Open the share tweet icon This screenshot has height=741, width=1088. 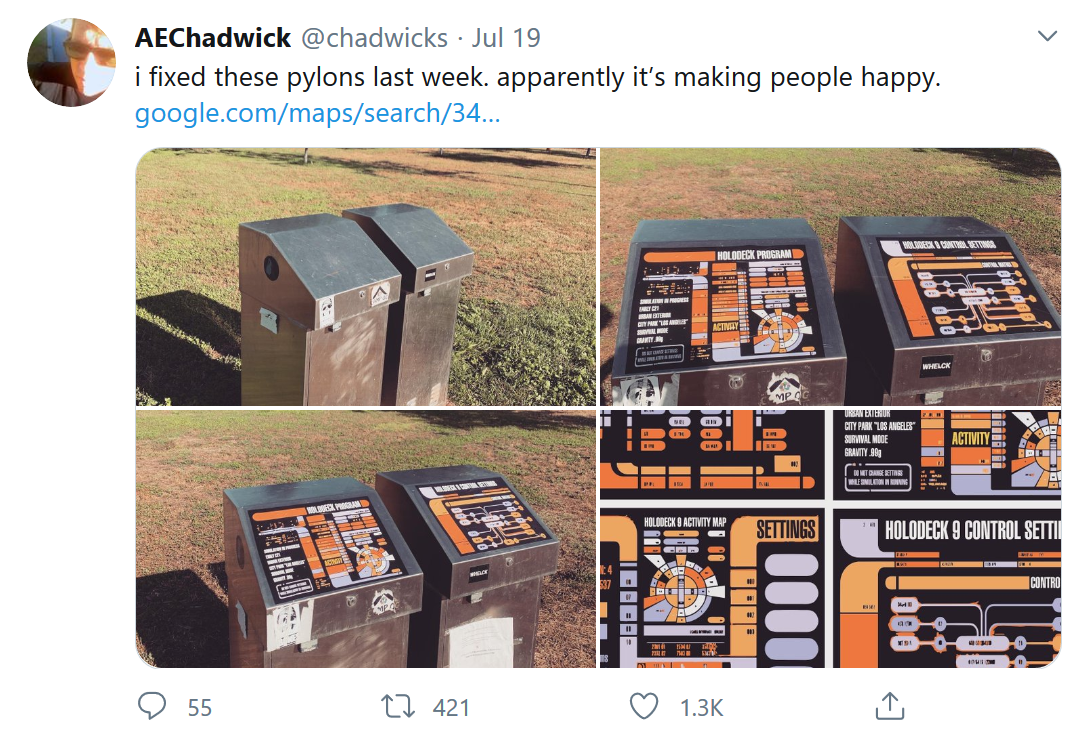pyautogui.click(x=890, y=706)
